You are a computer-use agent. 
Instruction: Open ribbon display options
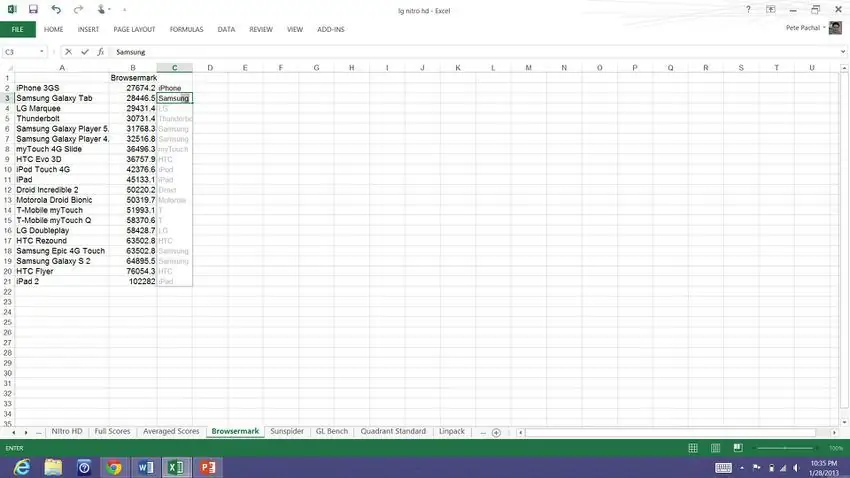[x=770, y=9]
